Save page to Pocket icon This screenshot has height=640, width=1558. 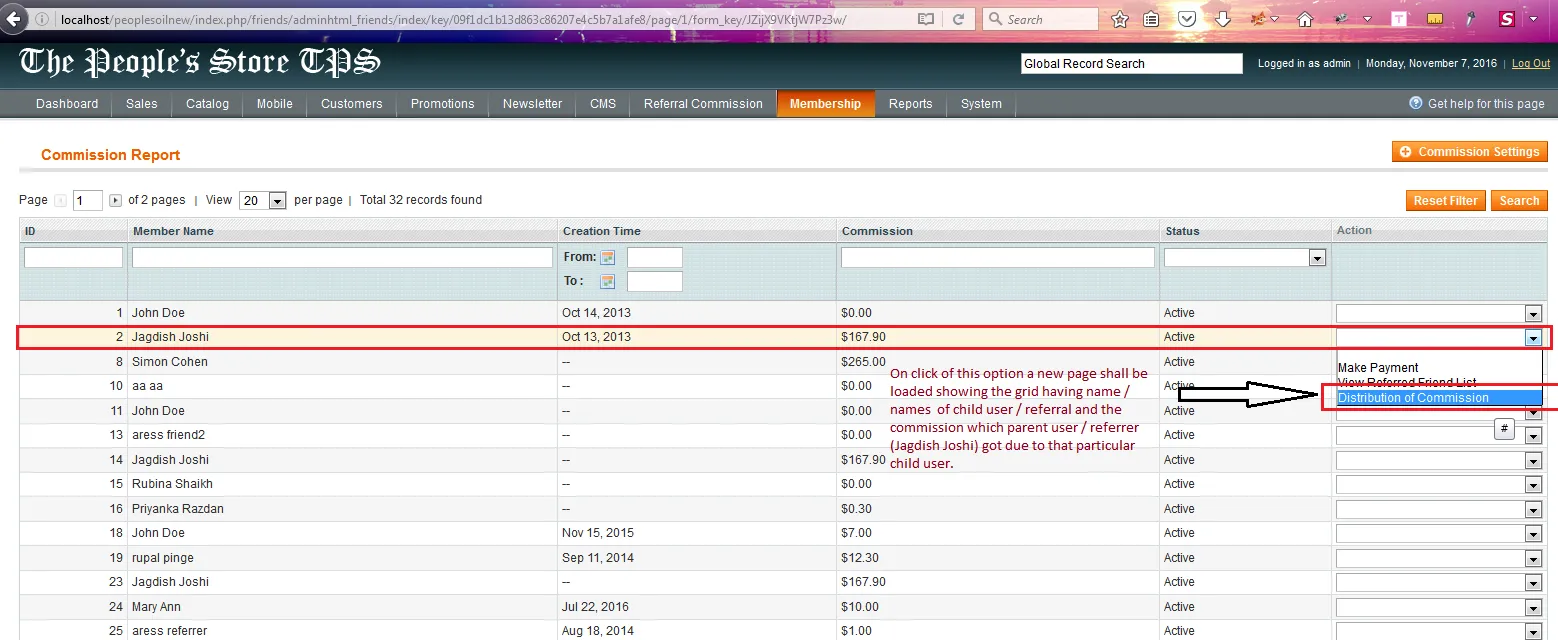coord(1187,19)
